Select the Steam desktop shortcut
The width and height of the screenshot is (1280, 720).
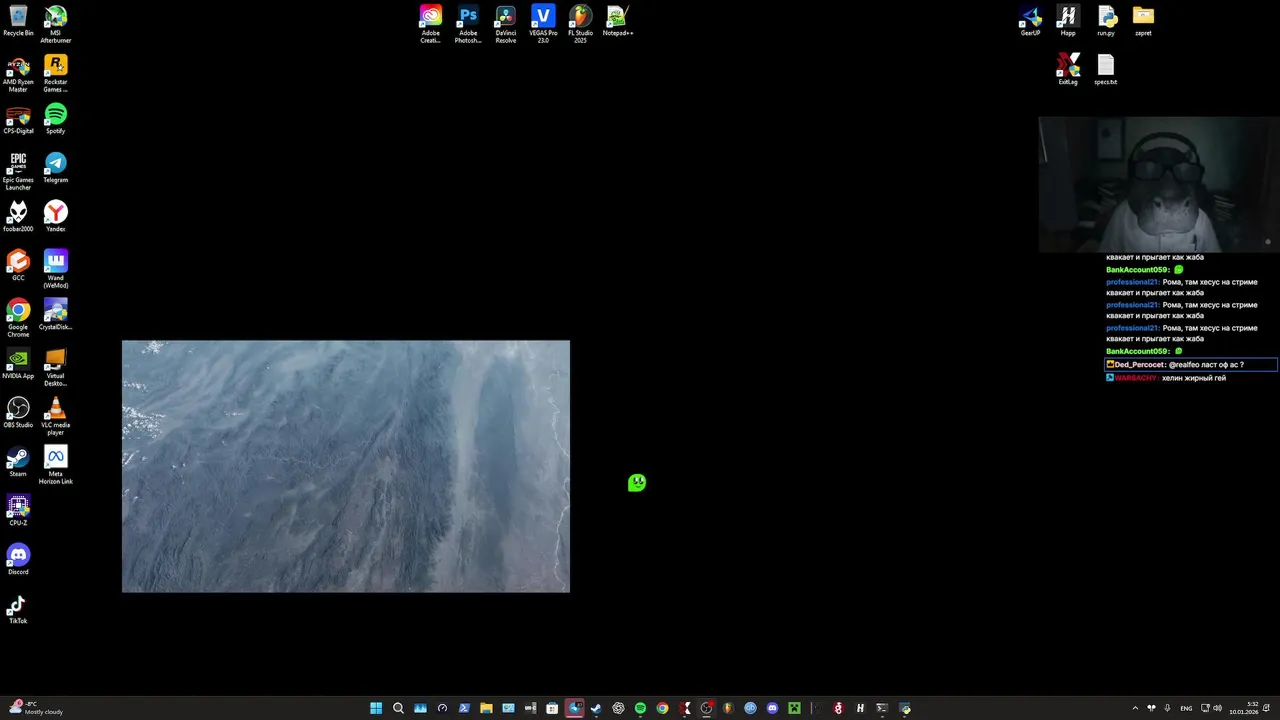[18, 462]
